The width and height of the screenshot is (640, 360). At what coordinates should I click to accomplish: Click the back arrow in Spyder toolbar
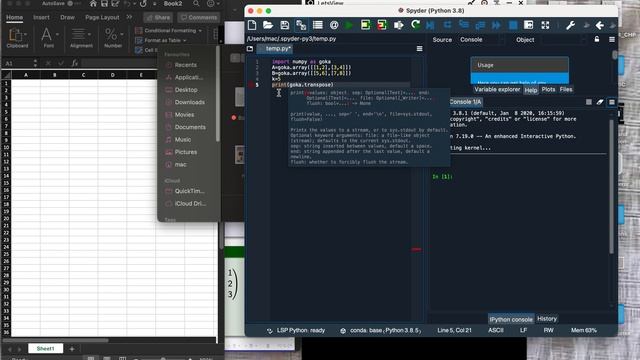pos(599,25)
